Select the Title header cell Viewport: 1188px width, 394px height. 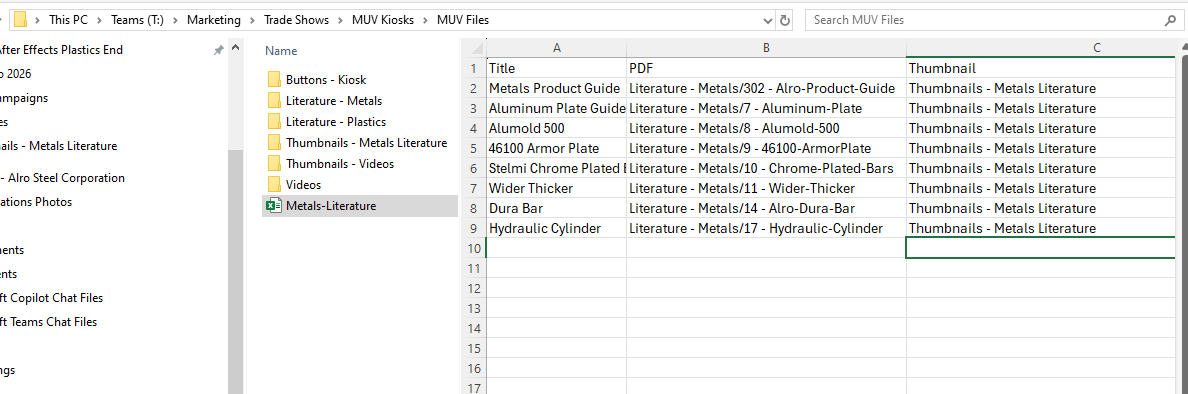[556, 68]
